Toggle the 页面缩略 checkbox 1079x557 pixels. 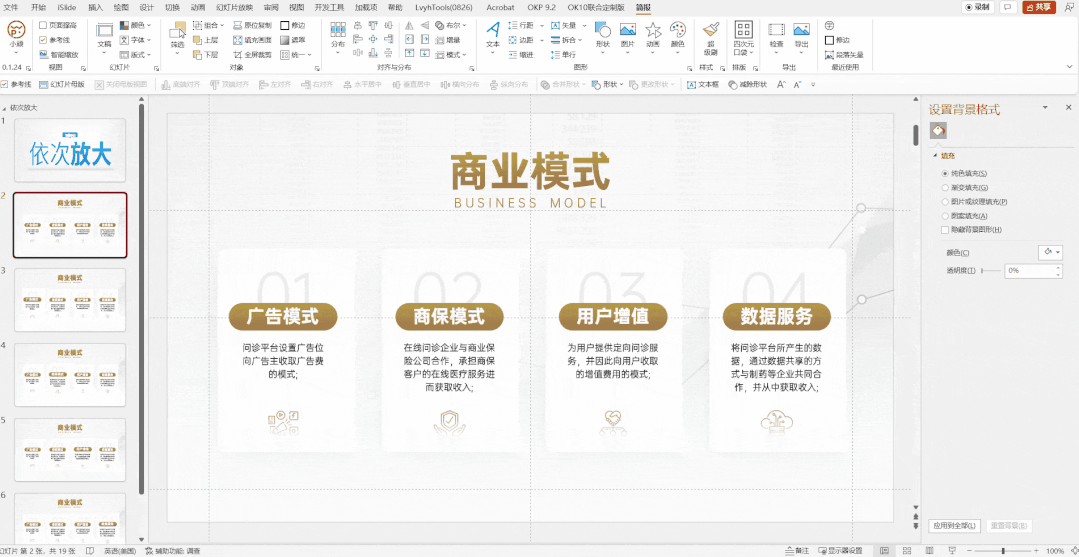43,25
